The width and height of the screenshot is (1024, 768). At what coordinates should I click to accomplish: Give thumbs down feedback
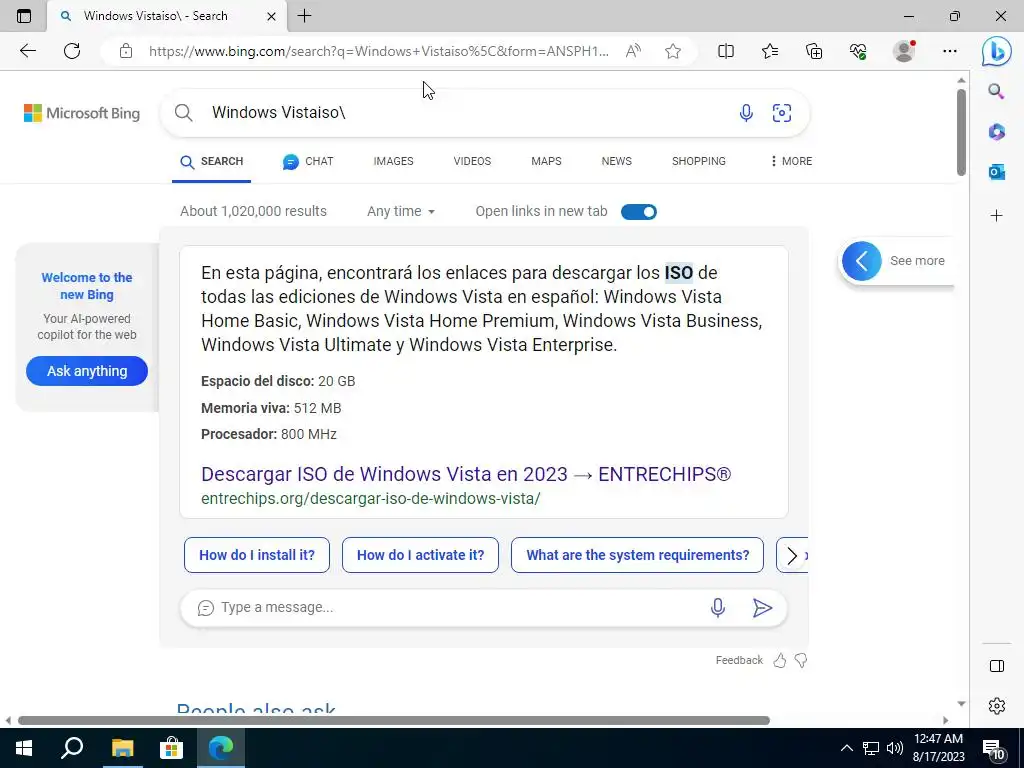coord(801,661)
